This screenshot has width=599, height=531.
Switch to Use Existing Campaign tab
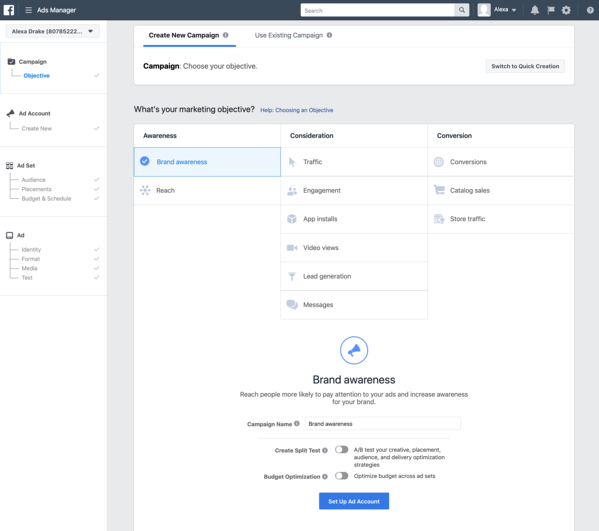pyautogui.click(x=293, y=36)
